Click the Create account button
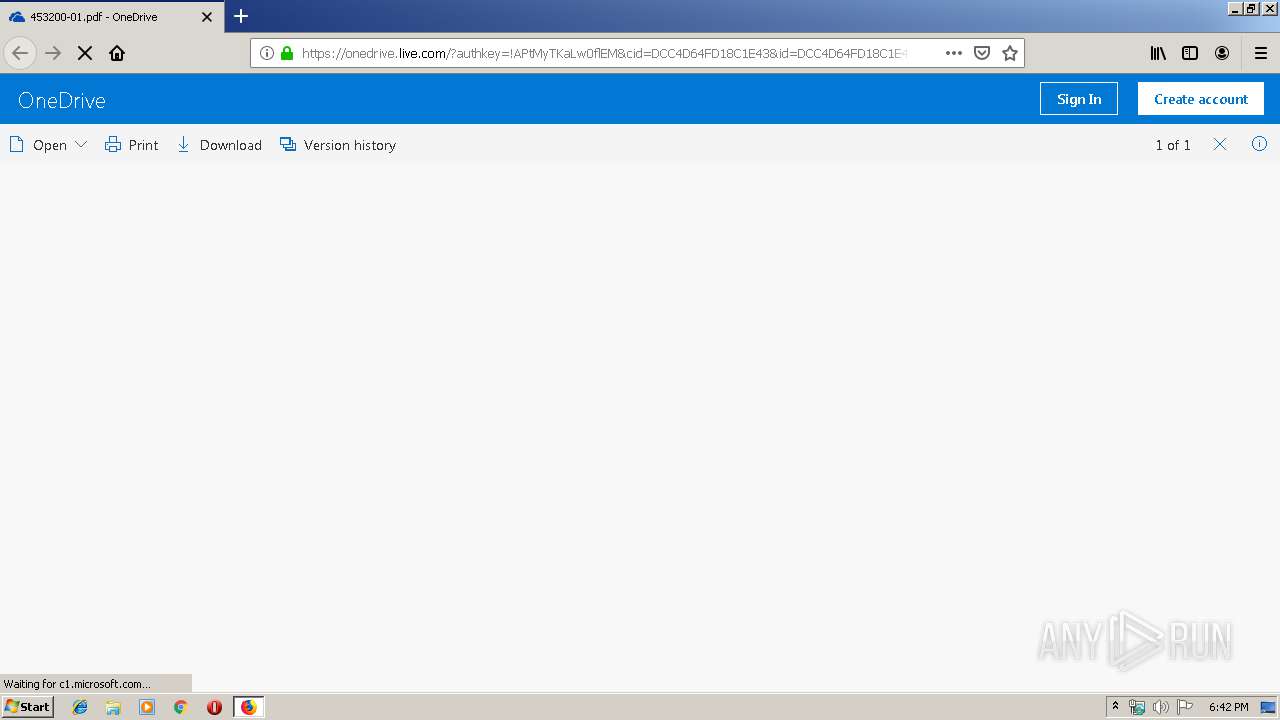Viewport: 1280px width, 720px height. point(1201,99)
